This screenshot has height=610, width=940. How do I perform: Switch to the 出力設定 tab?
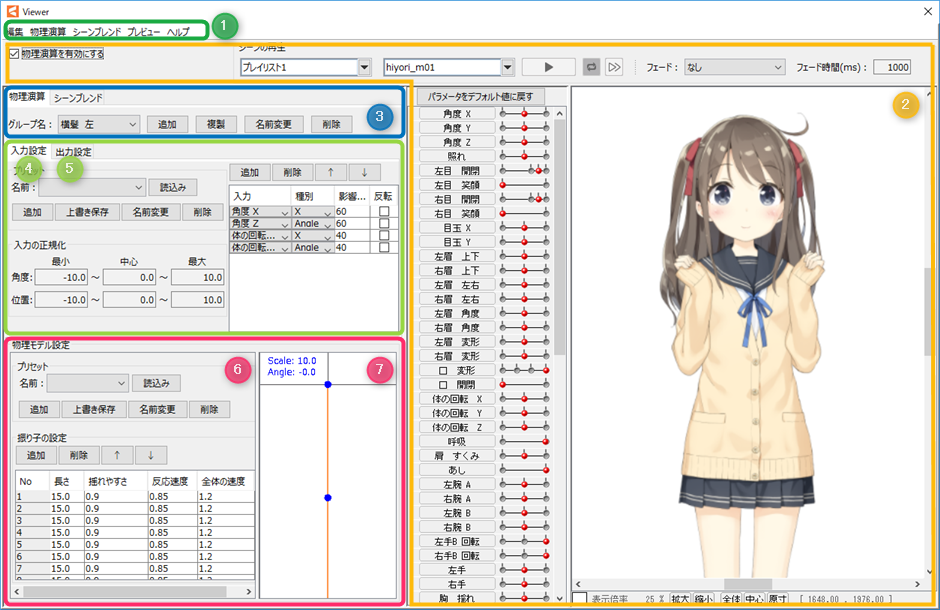73,152
